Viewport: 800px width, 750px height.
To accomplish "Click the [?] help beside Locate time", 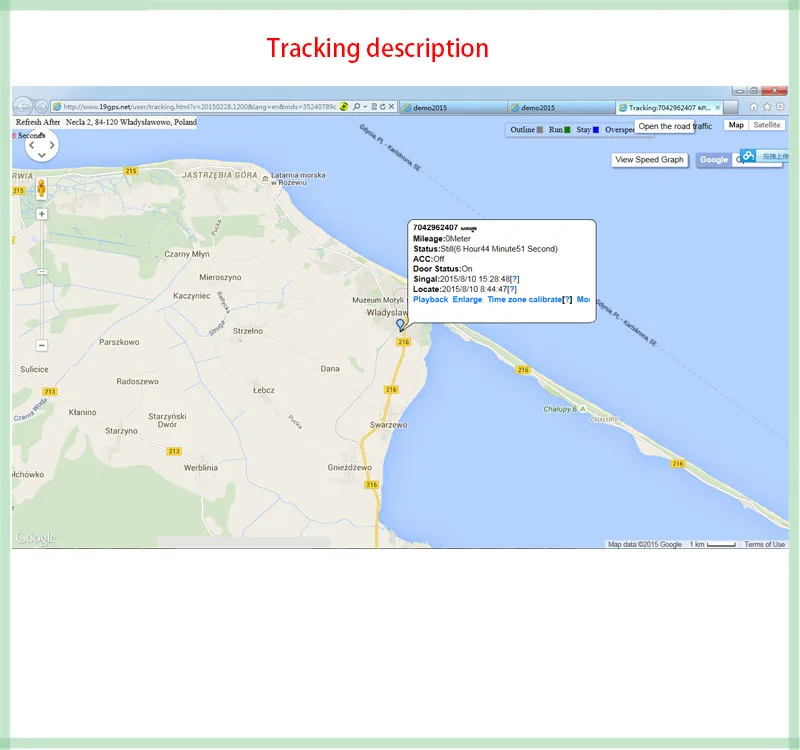I will pos(512,289).
